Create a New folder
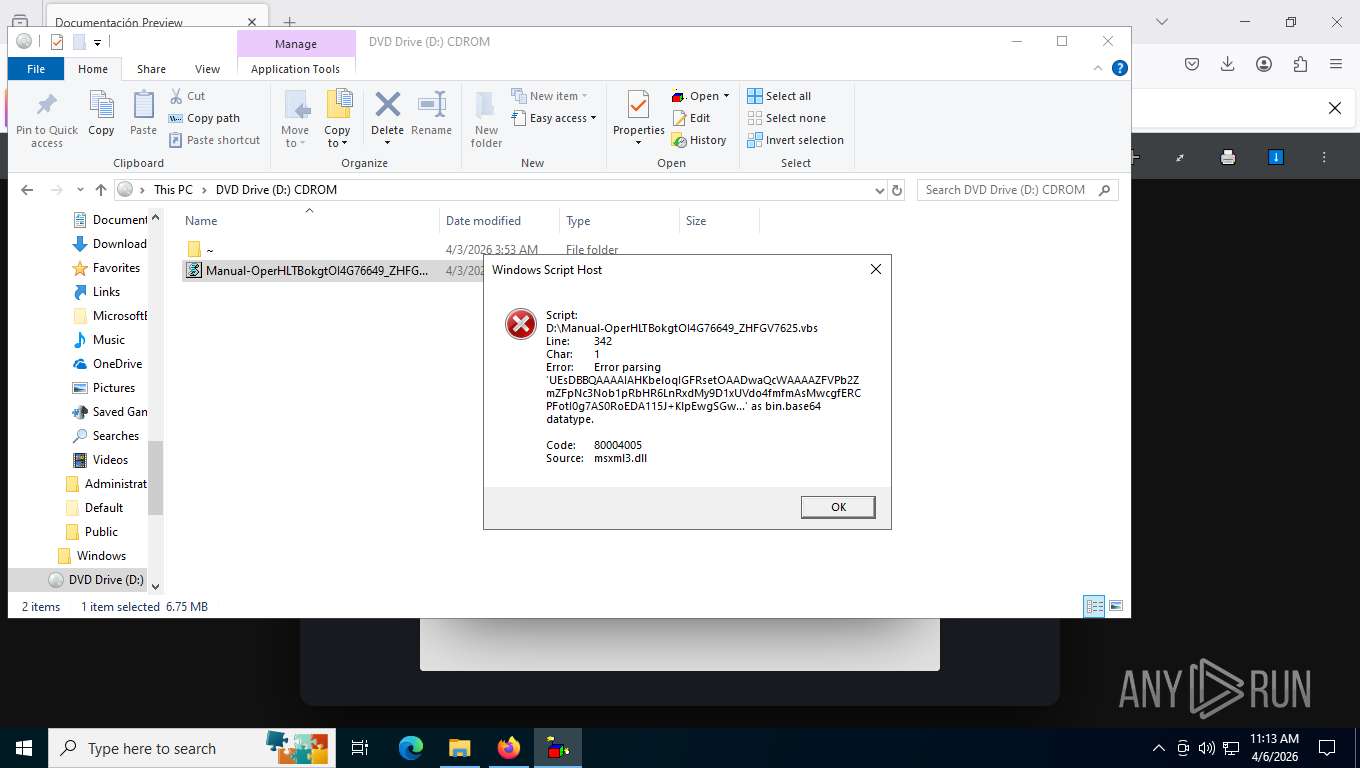The width and height of the screenshot is (1360, 768). (x=487, y=119)
